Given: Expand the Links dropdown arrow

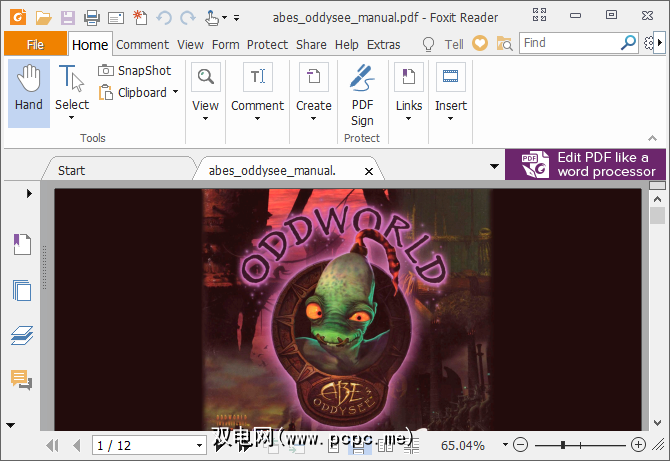Looking at the screenshot, I should point(408,118).
